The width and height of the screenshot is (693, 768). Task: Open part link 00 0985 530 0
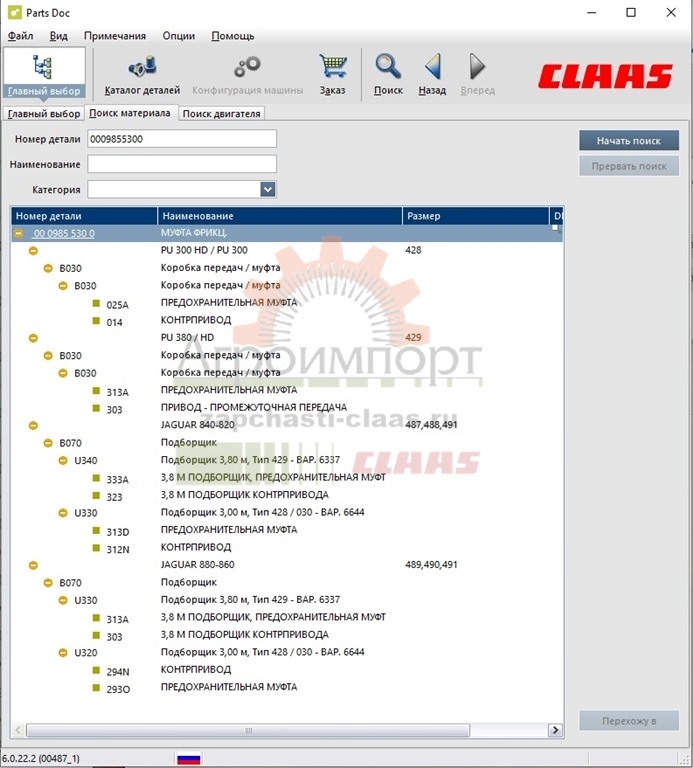64,233
